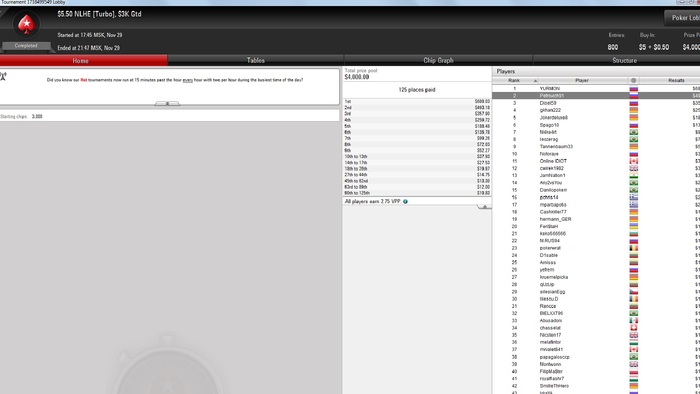700x394 pixels.
Task: Click the flag beside Danilopokerr
Action: click(633, 190)
